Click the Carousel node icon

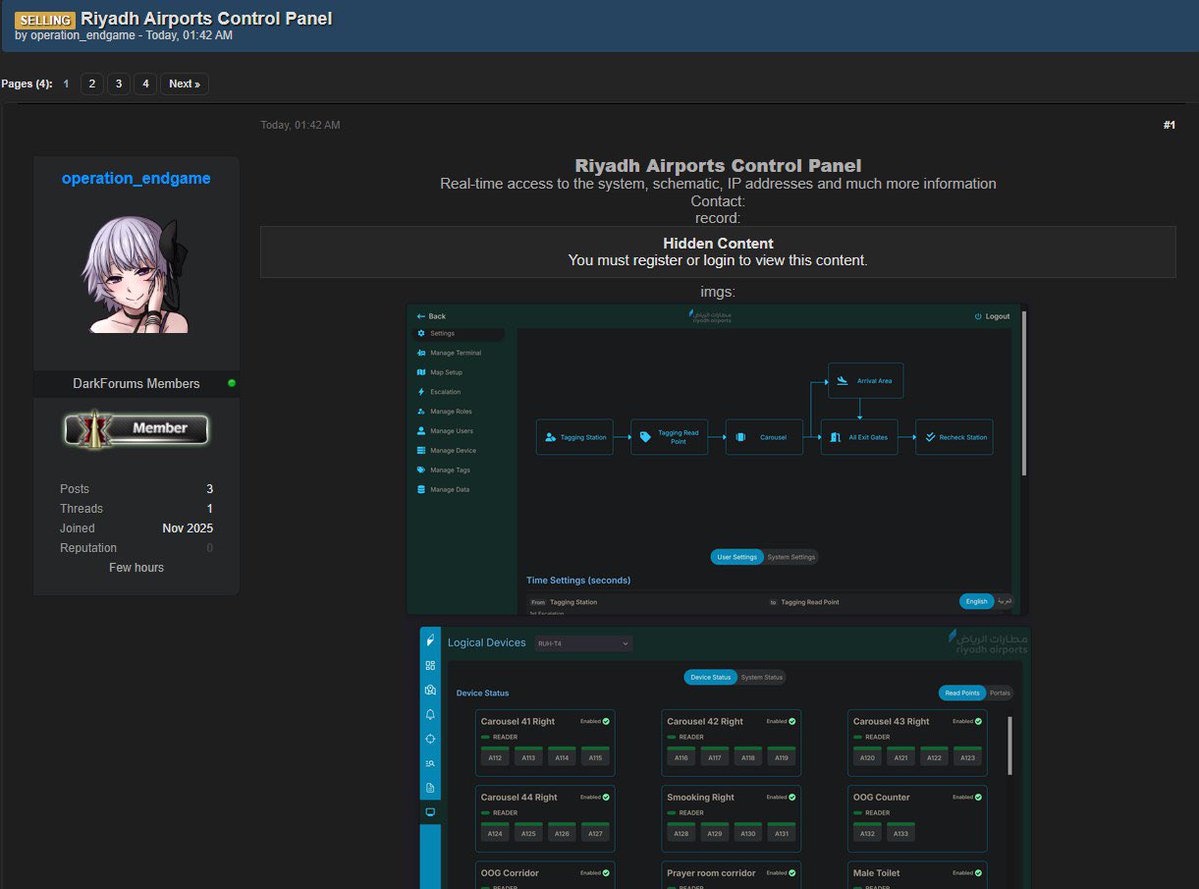coord(740,437)
